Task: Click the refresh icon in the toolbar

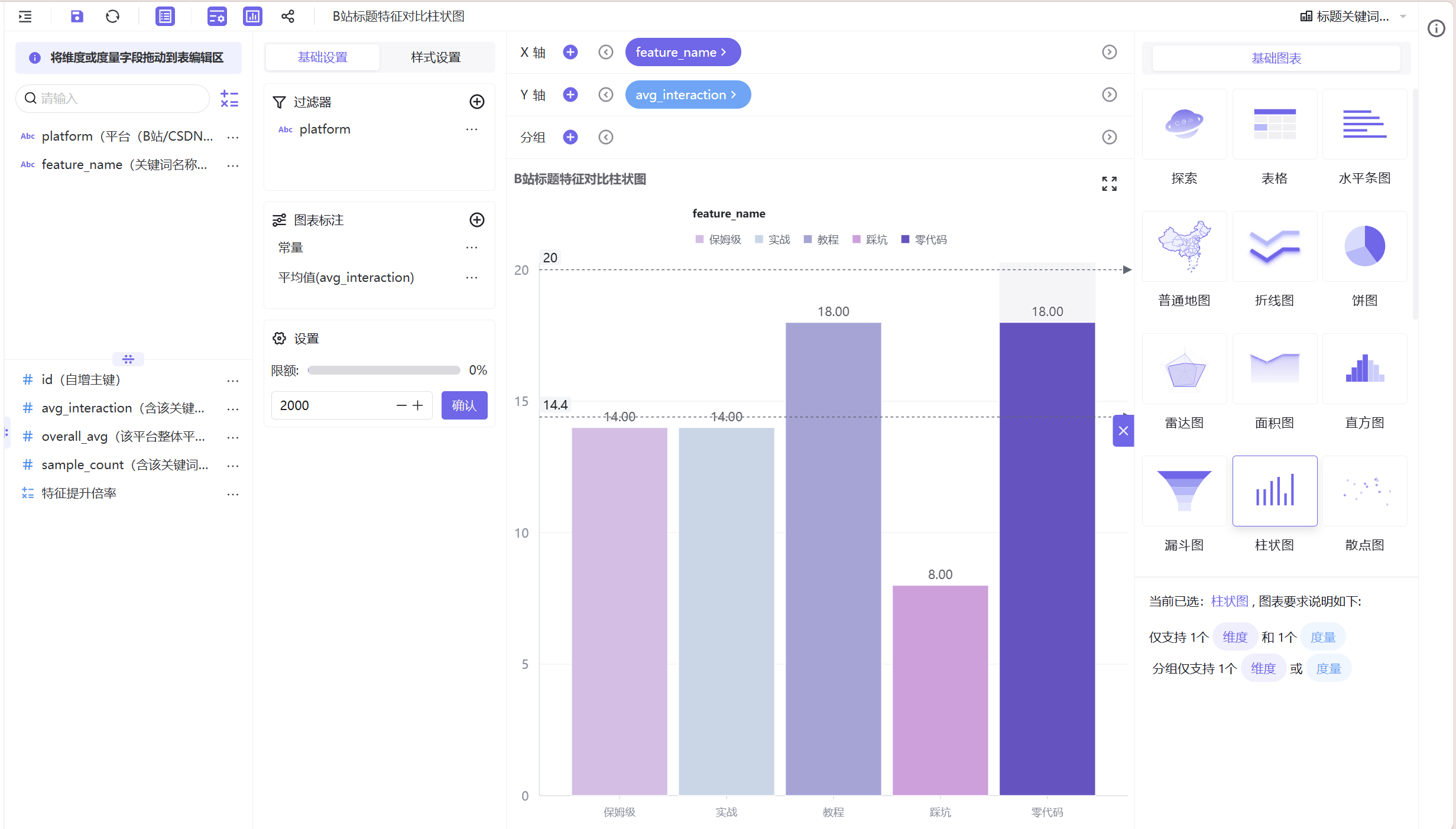Action: click(112, 17)
